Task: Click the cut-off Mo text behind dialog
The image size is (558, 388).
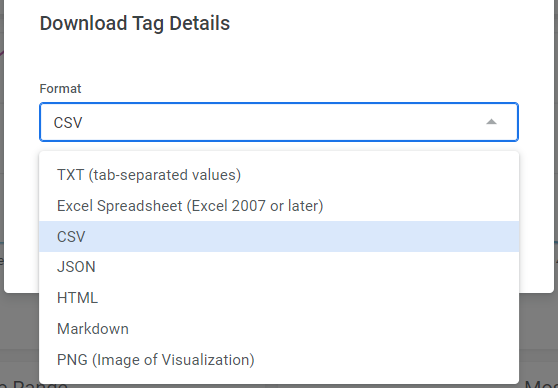Action: 541,385
